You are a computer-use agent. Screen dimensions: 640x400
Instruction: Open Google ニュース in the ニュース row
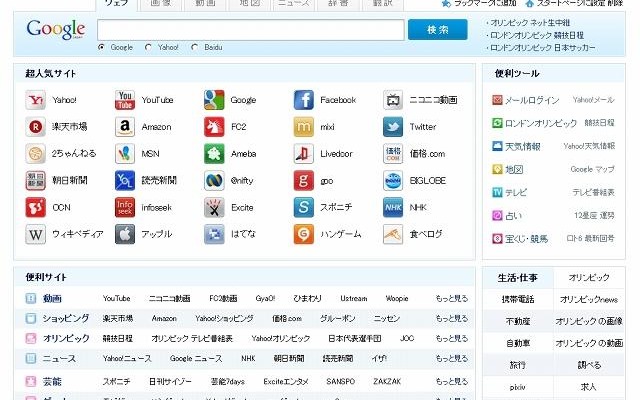coord(196,358)
